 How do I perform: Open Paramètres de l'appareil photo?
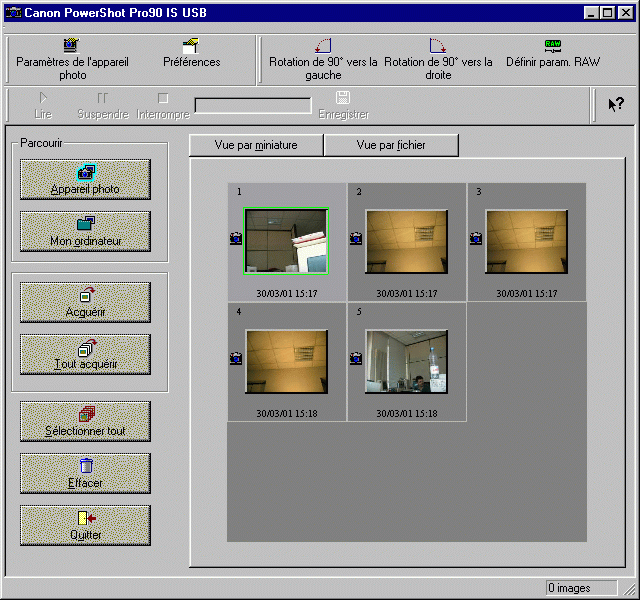(72, 60)
